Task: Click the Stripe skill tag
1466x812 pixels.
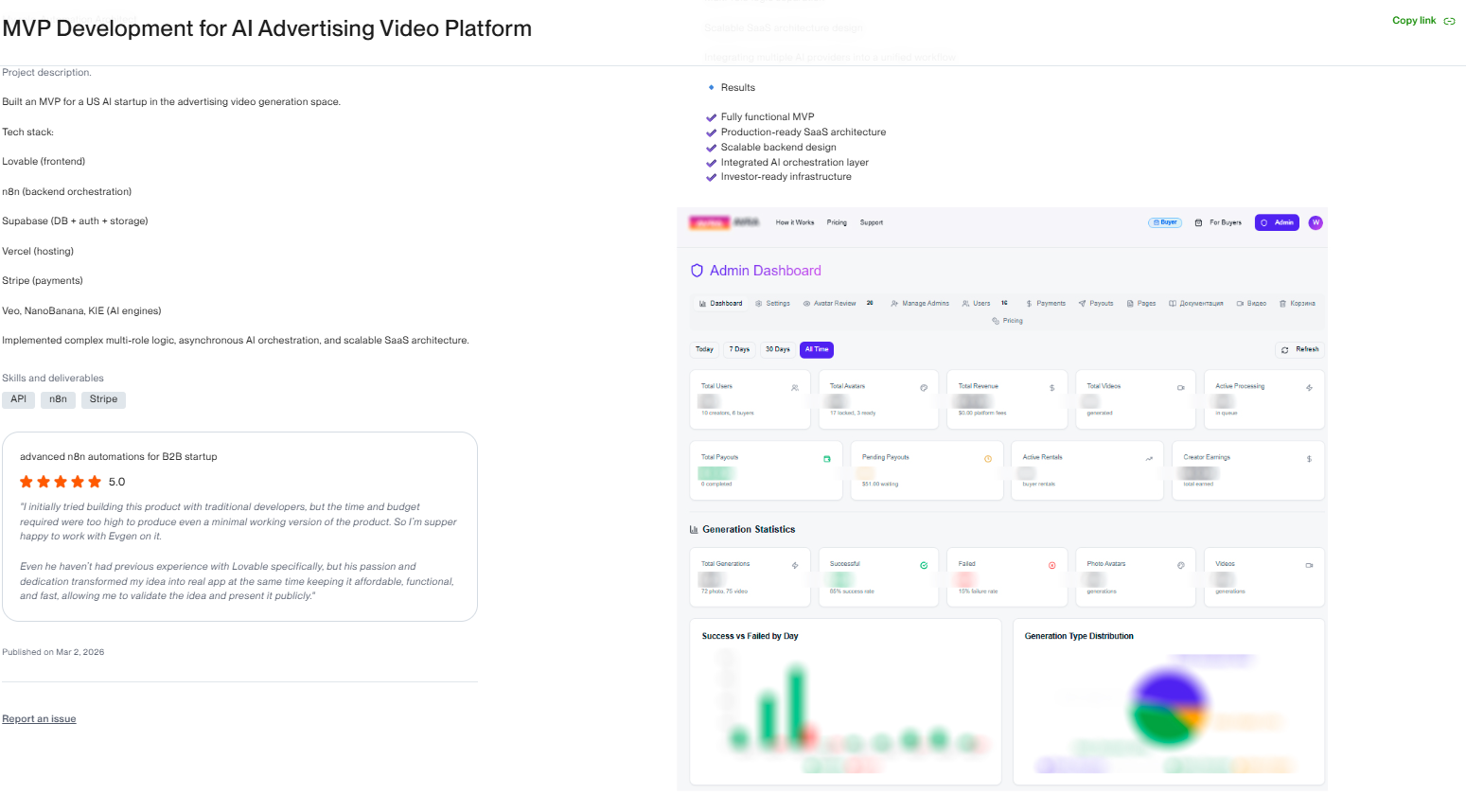Action: (x=103, y=399)
